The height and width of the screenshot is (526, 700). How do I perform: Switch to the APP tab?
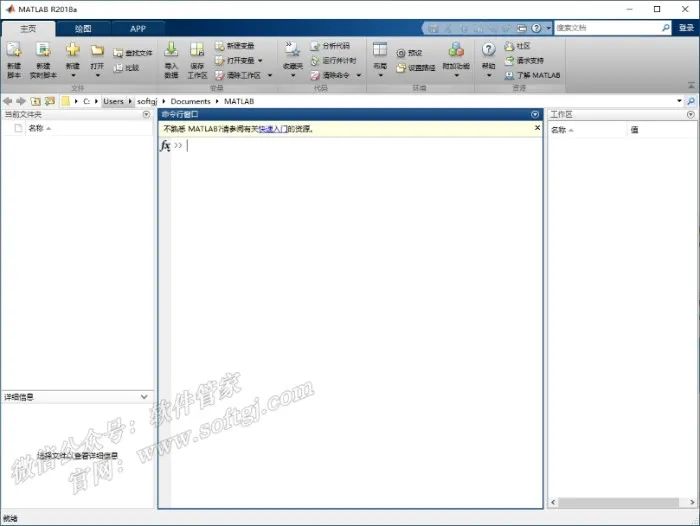[x=138, y=29]
